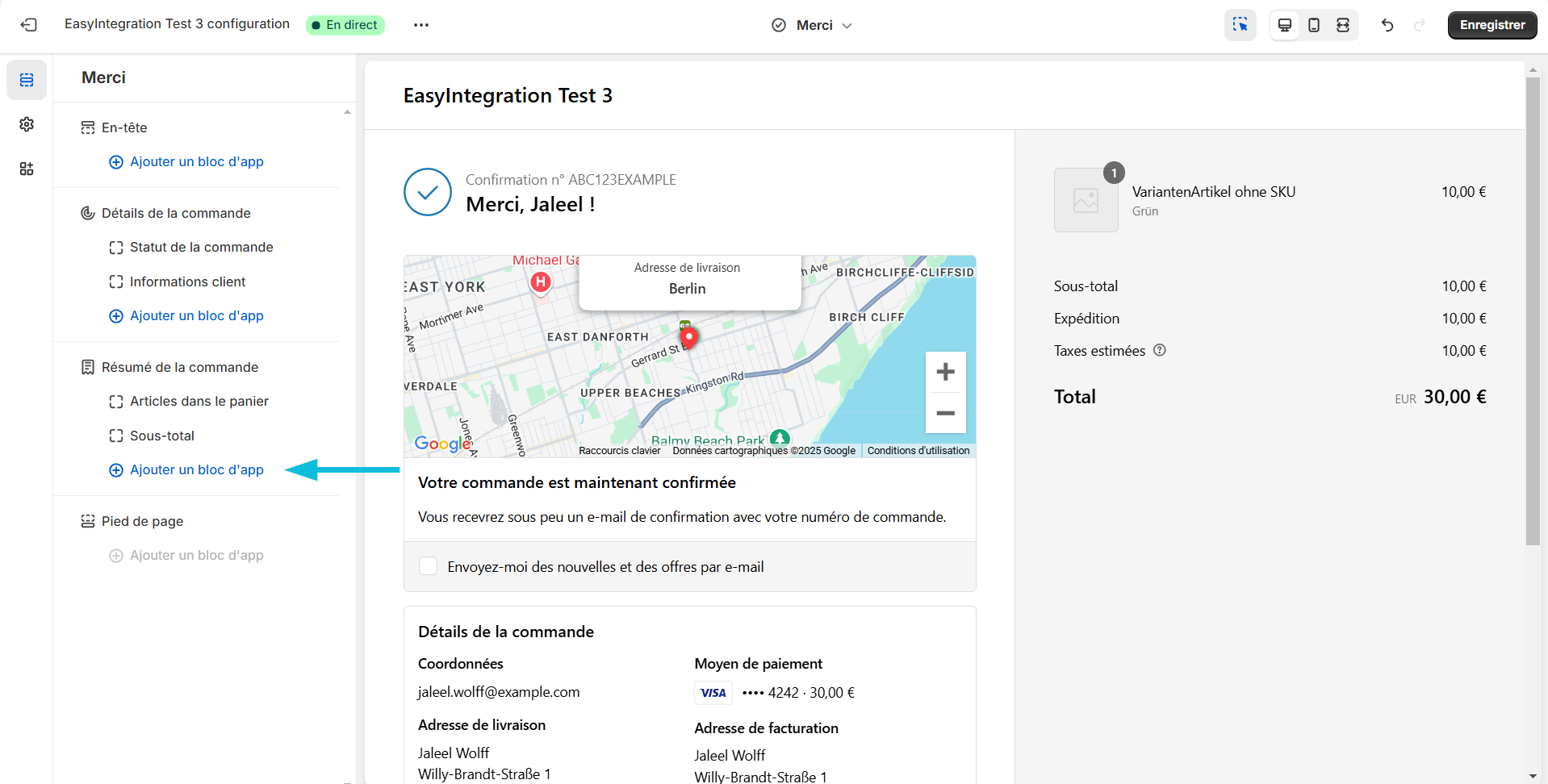Open the Apps panel icon

click(x=27, y=169)
